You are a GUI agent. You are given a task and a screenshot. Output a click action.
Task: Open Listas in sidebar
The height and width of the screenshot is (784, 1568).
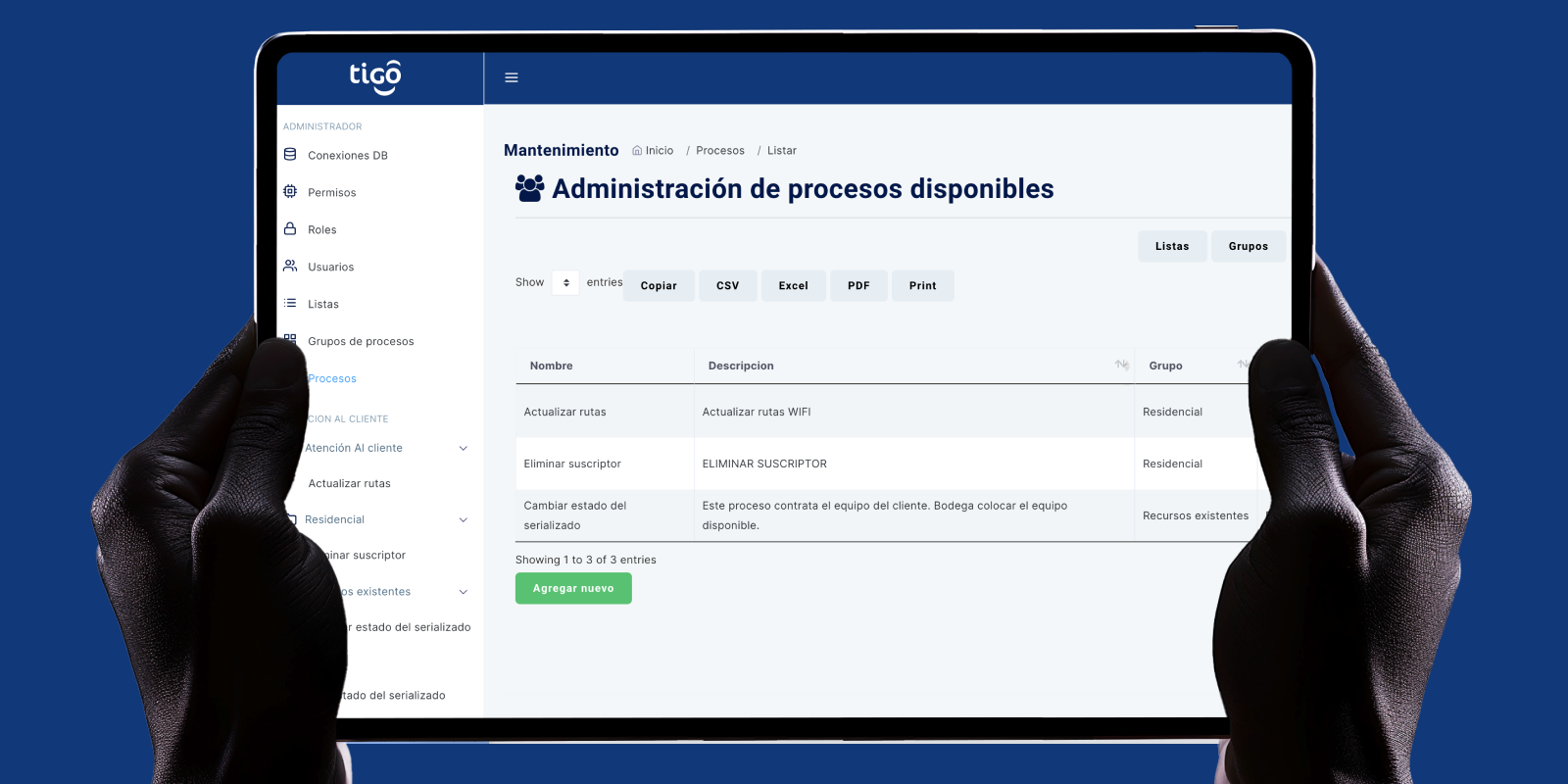point(323,305)
